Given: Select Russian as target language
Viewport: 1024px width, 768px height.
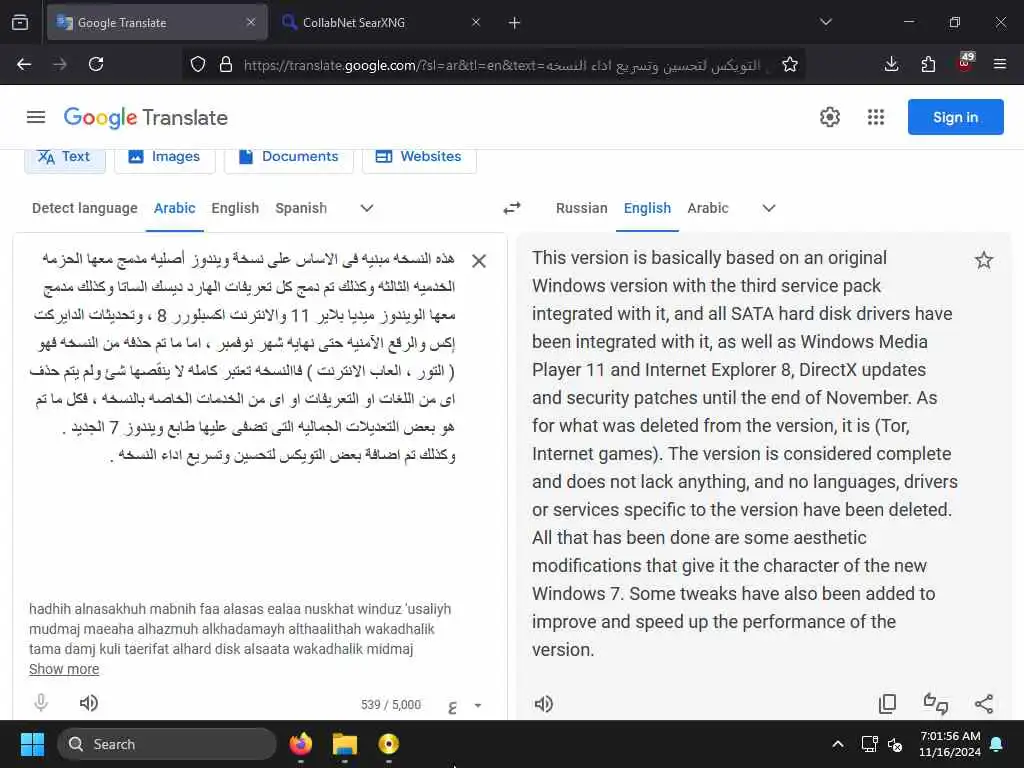Looking at the screenshot, I should click(x=582, y=208).
